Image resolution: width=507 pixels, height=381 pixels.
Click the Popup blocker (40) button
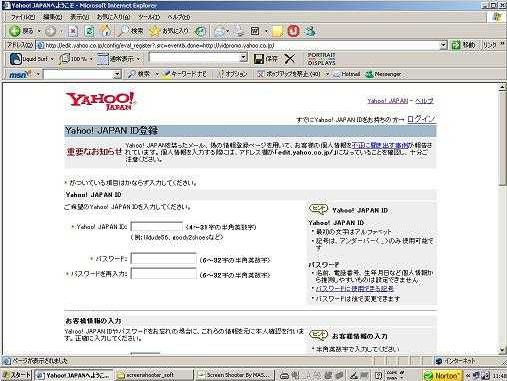pyautogui.click(x=289, y=74)
